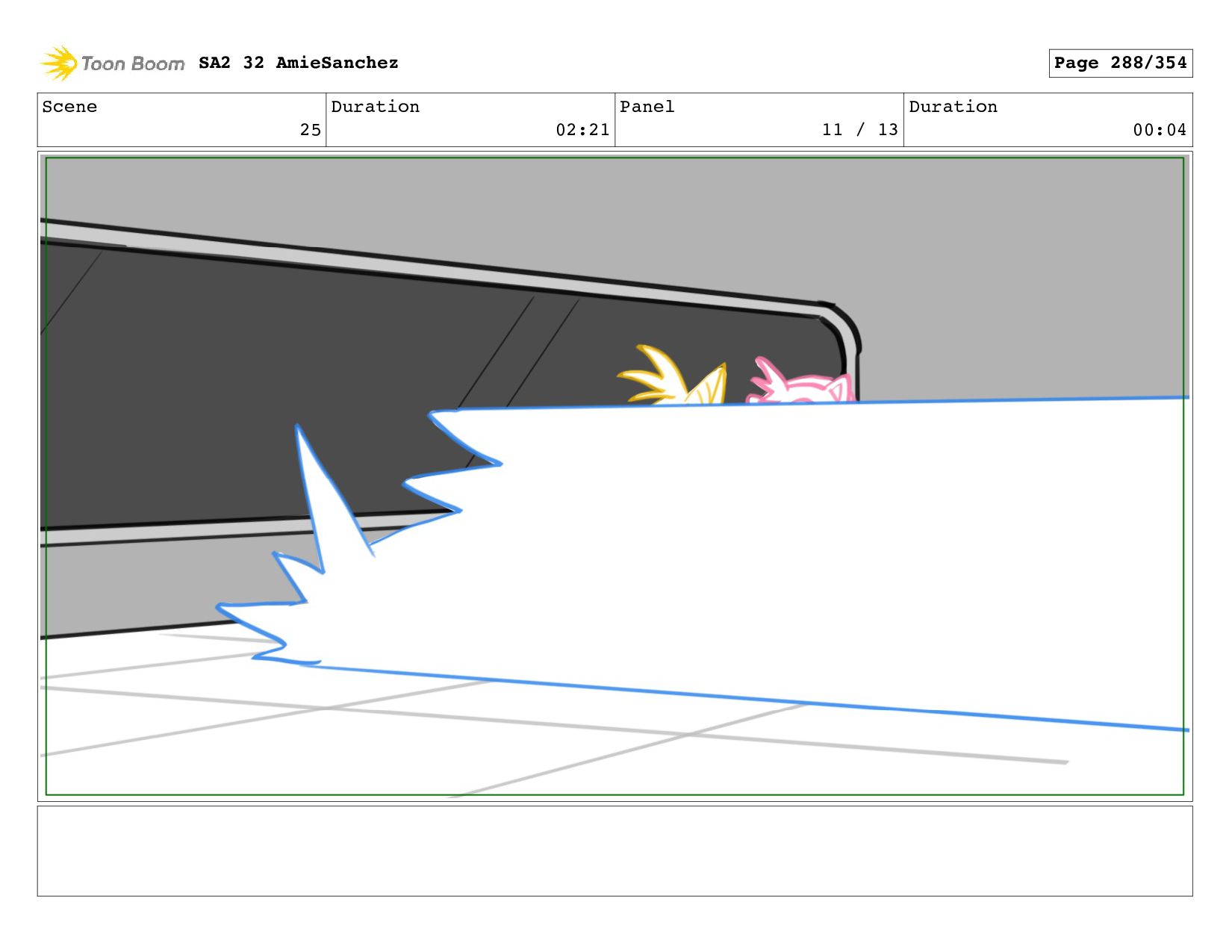Click the pink character sketch
This screenshot has height=952, width=1232.
tap(800, 381)
